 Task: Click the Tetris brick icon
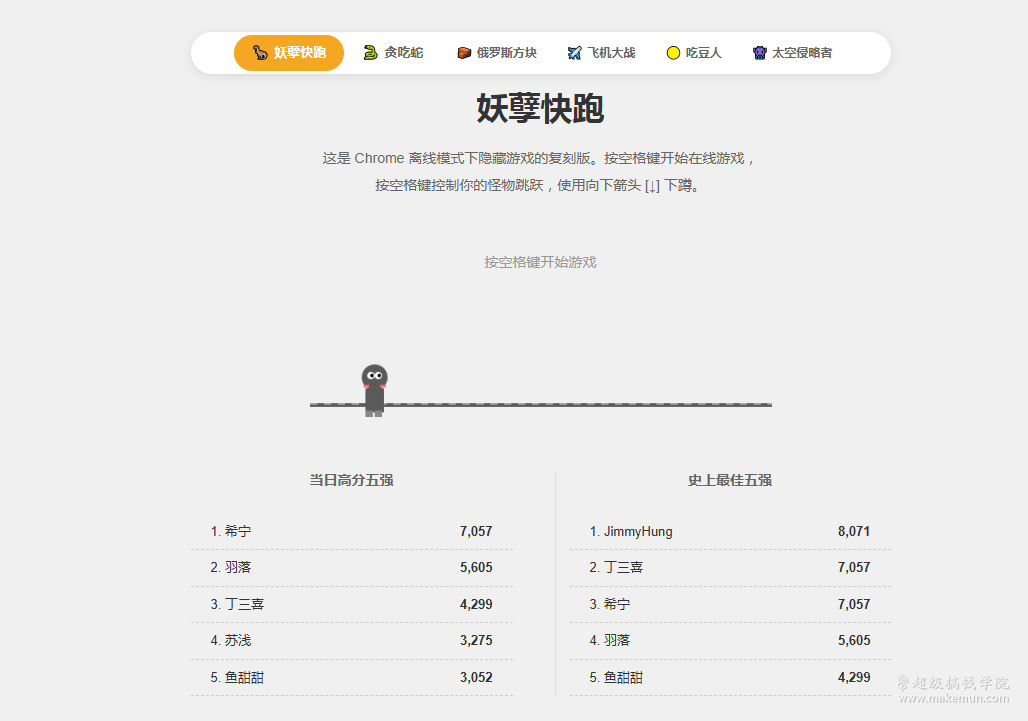click(464, 52)
